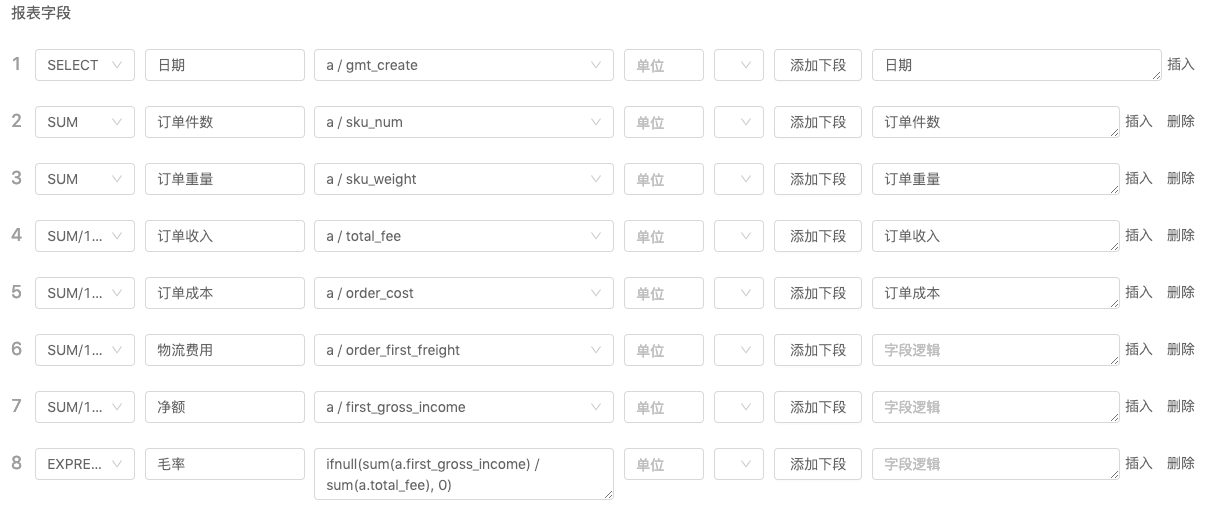Screen dimensions: 1222x505
Task: Remove row 8 using the 删除 link
Action: click(1181, 463)
